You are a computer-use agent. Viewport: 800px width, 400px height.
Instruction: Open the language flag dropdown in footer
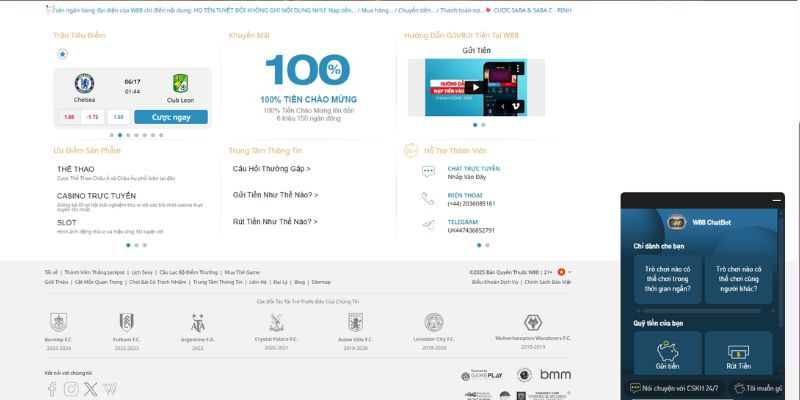(564, 272)
